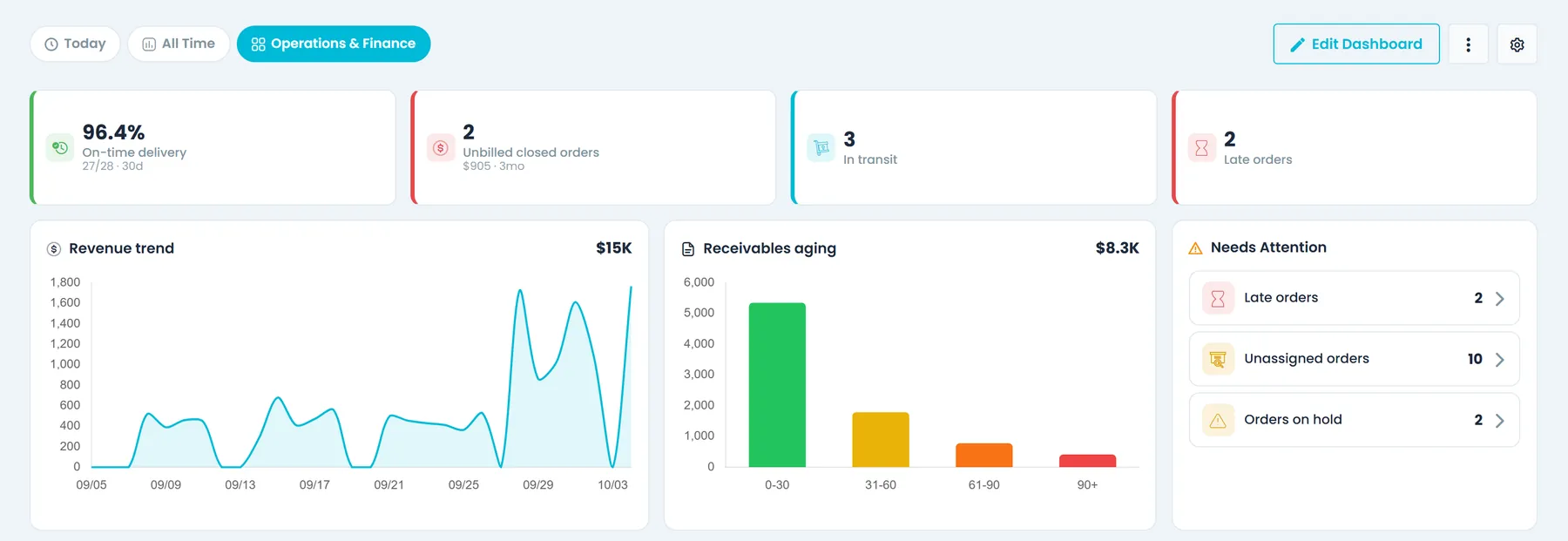Image resolution: width=1568 pixels, height=541 pixels.
Task: Click the unbilled closed orders dollar icon
Action: pyautogui.click(x=441, y=147)
